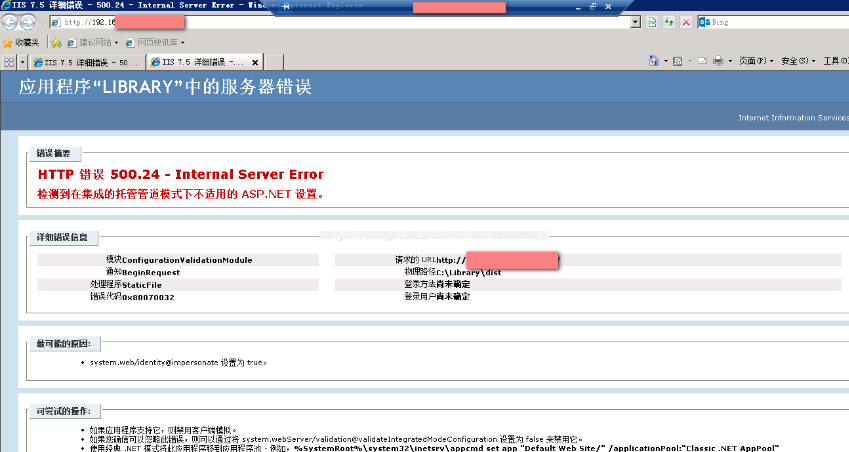Click the Compatibility View page icon
849x452 pixels.
652,22
